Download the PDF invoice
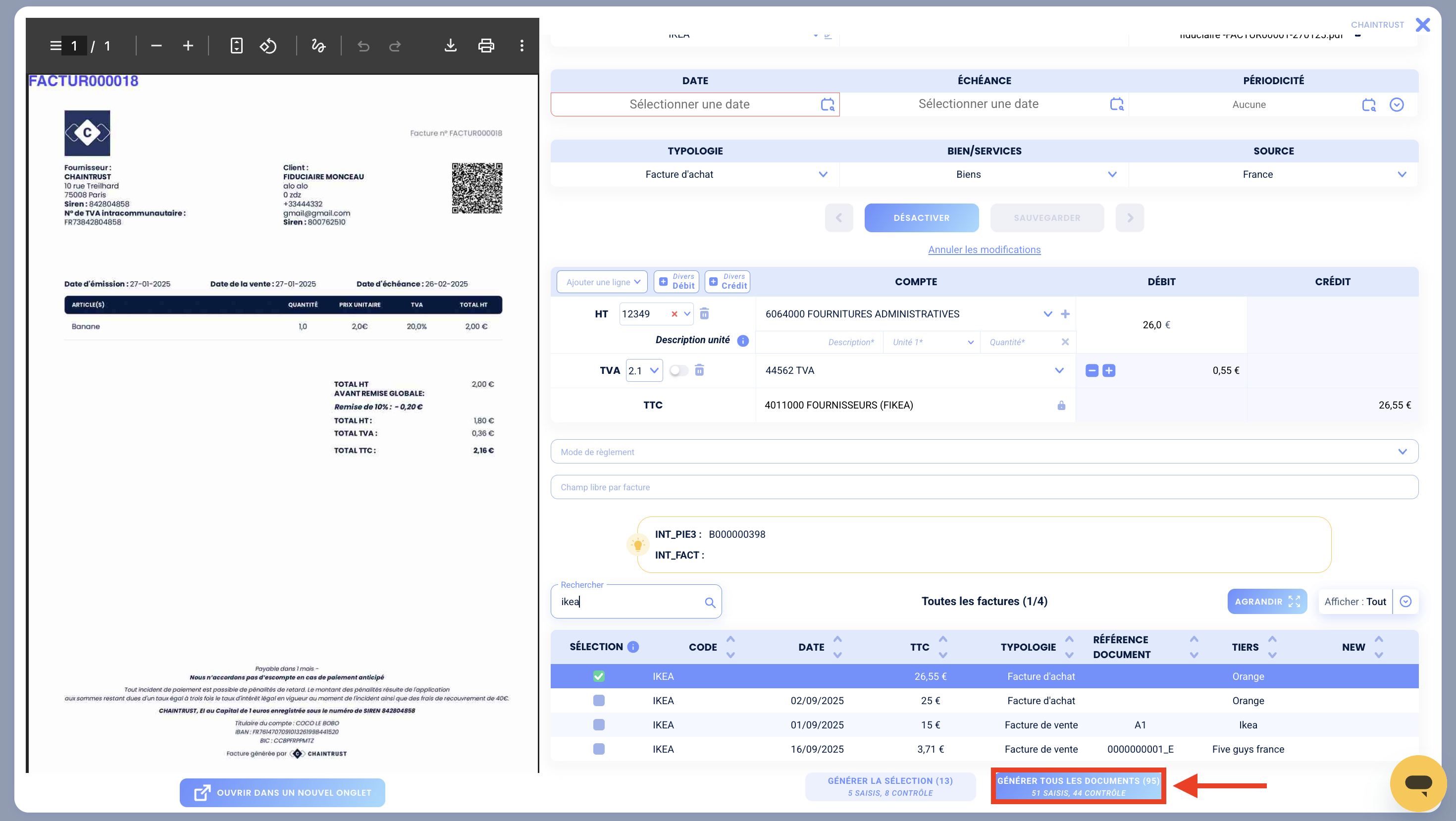The width and height of the screenshot is (1456, 821). [451, 46]
